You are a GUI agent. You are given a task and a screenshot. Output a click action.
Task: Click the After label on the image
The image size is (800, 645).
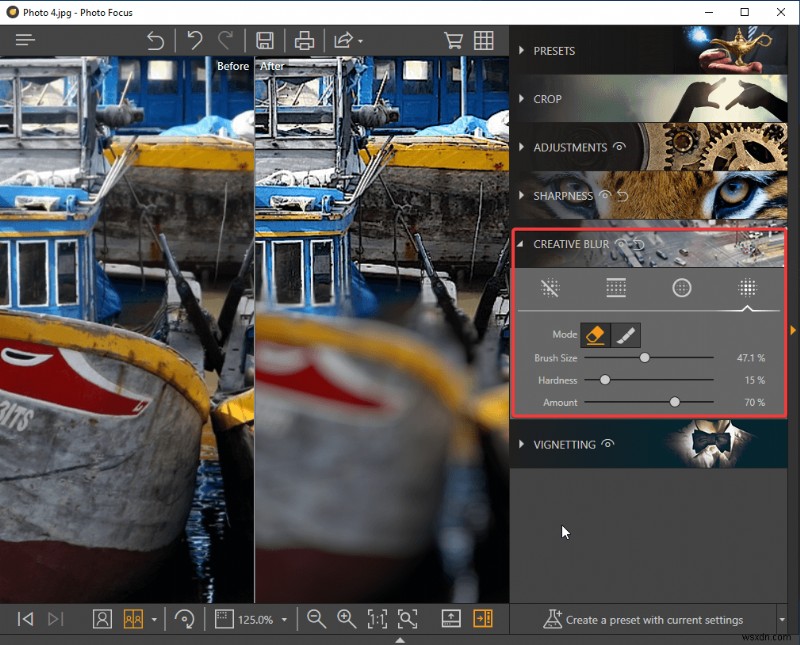coord(271,66)
